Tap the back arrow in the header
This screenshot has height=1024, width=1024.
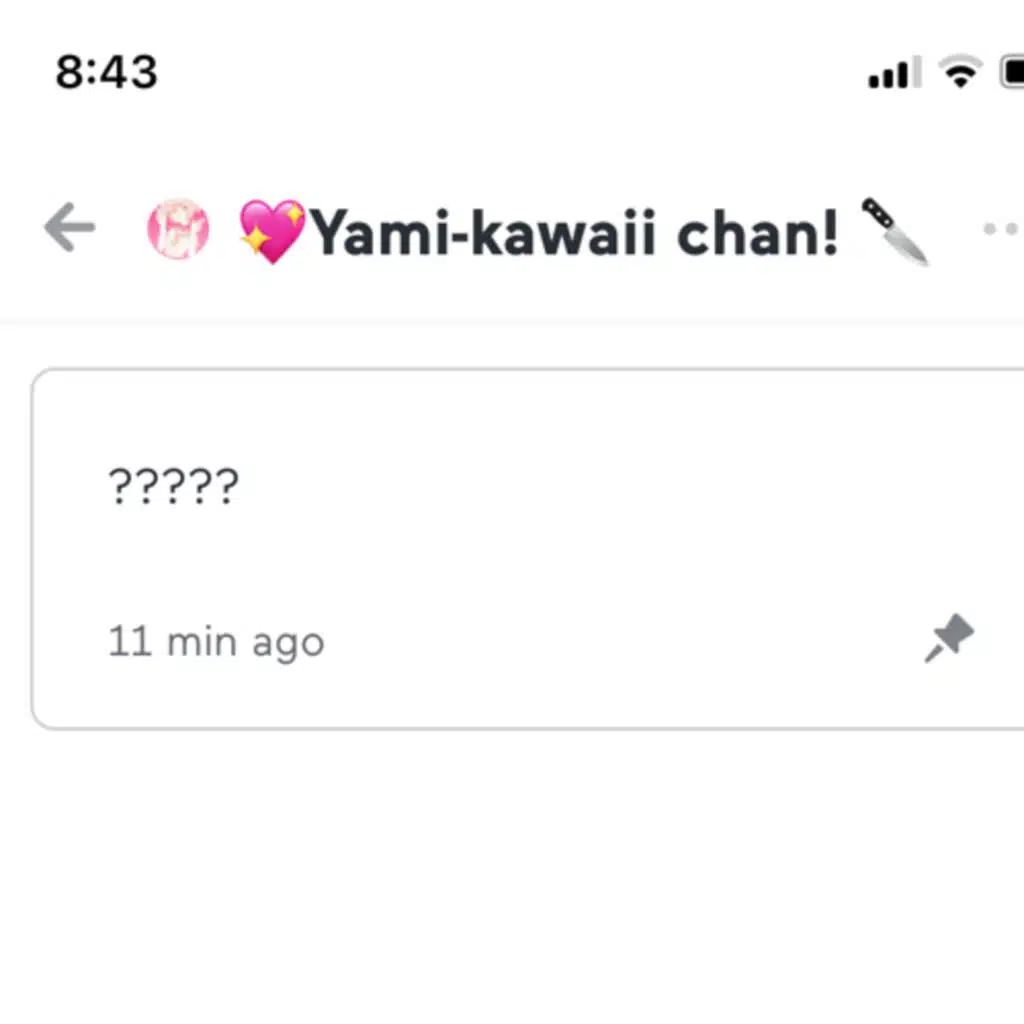(x=70, y=229)
